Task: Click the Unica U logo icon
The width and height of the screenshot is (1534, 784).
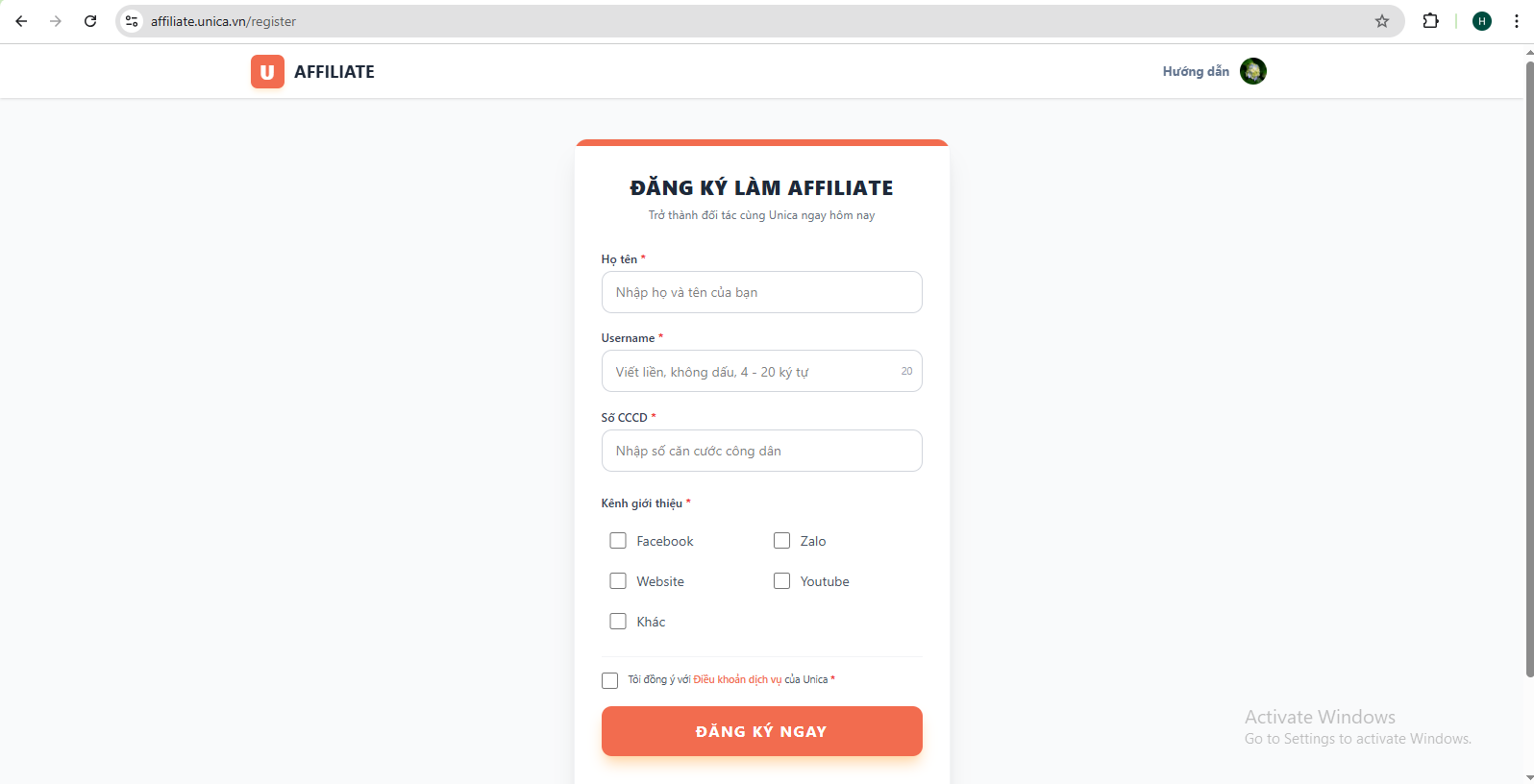Action: pyautogui.click(x=267, y=72)
